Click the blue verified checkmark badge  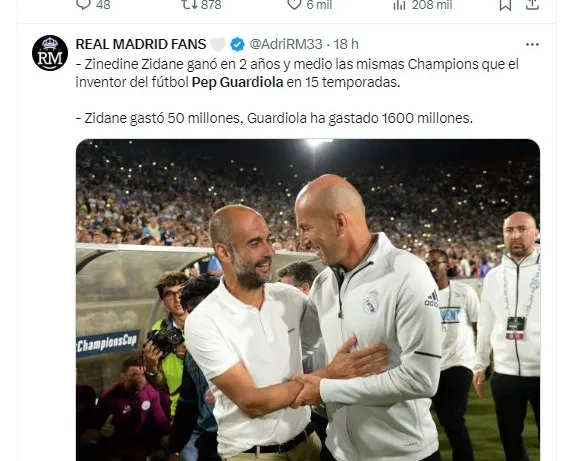click(237, 44)
